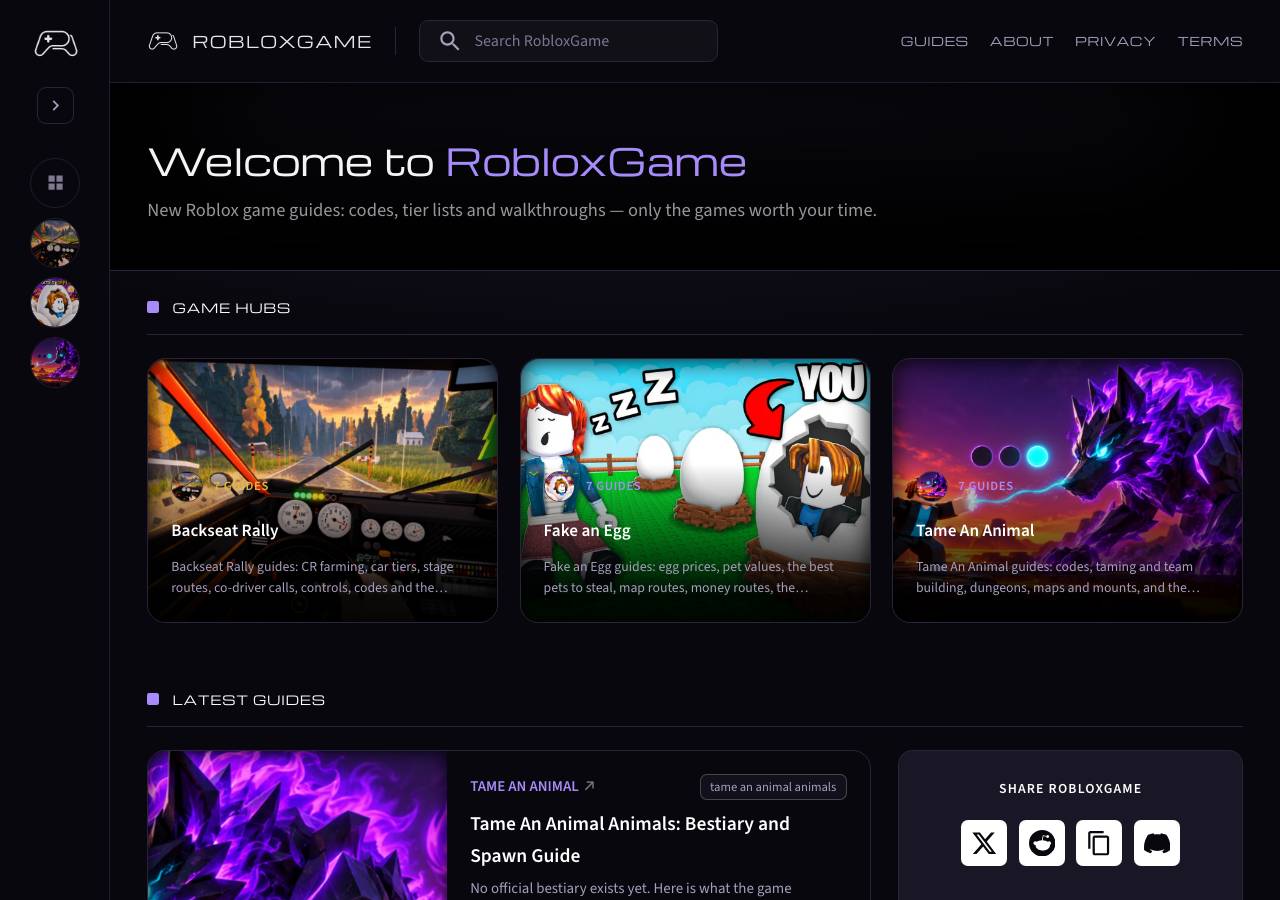Screen dimensions: 1280x900
Task: Open the GUIDES nav item
Action: pyautogui.click(x=934, y=41)
